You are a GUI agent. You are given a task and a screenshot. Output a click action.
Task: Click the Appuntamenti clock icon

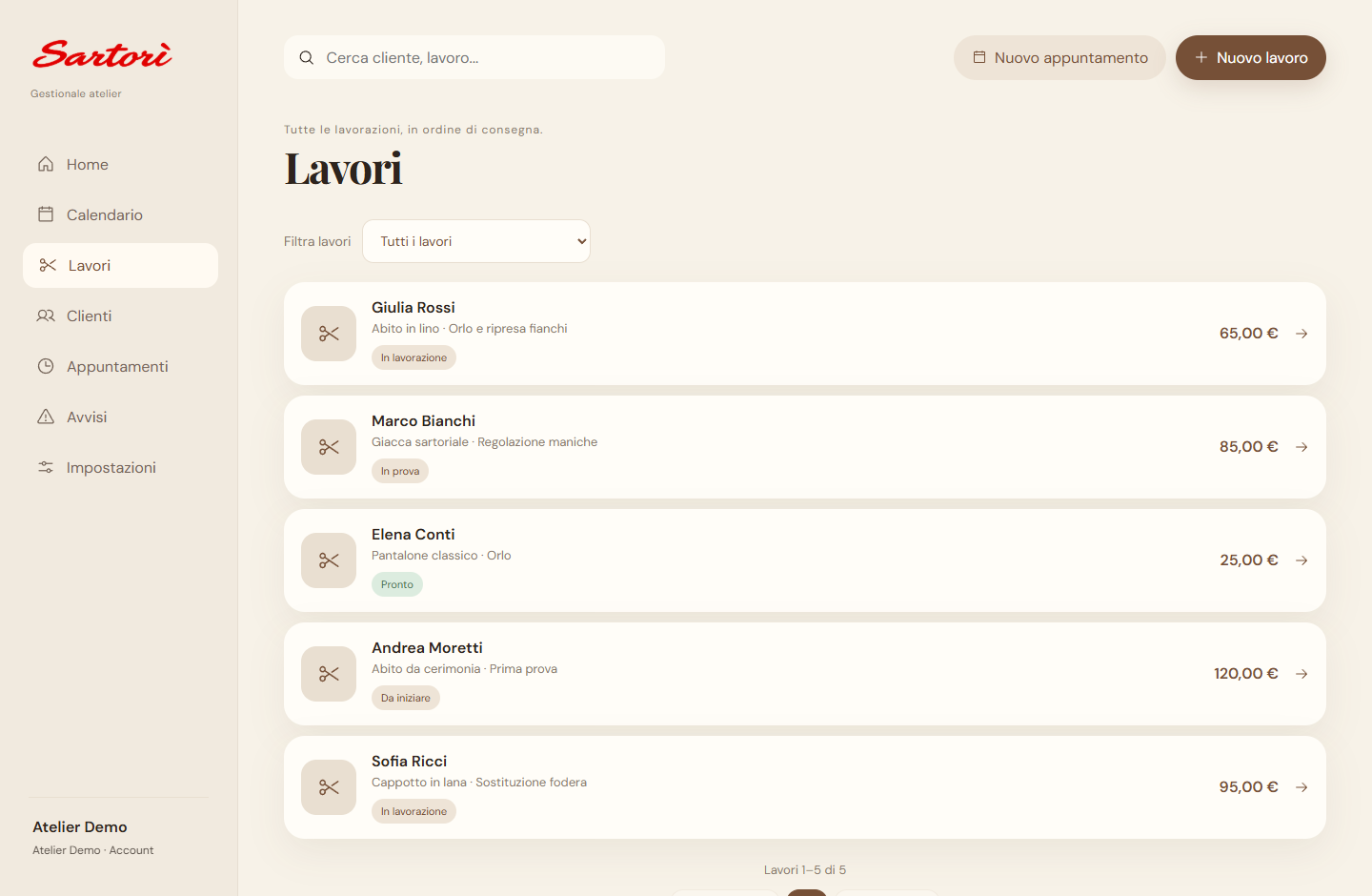pos(46,366)
